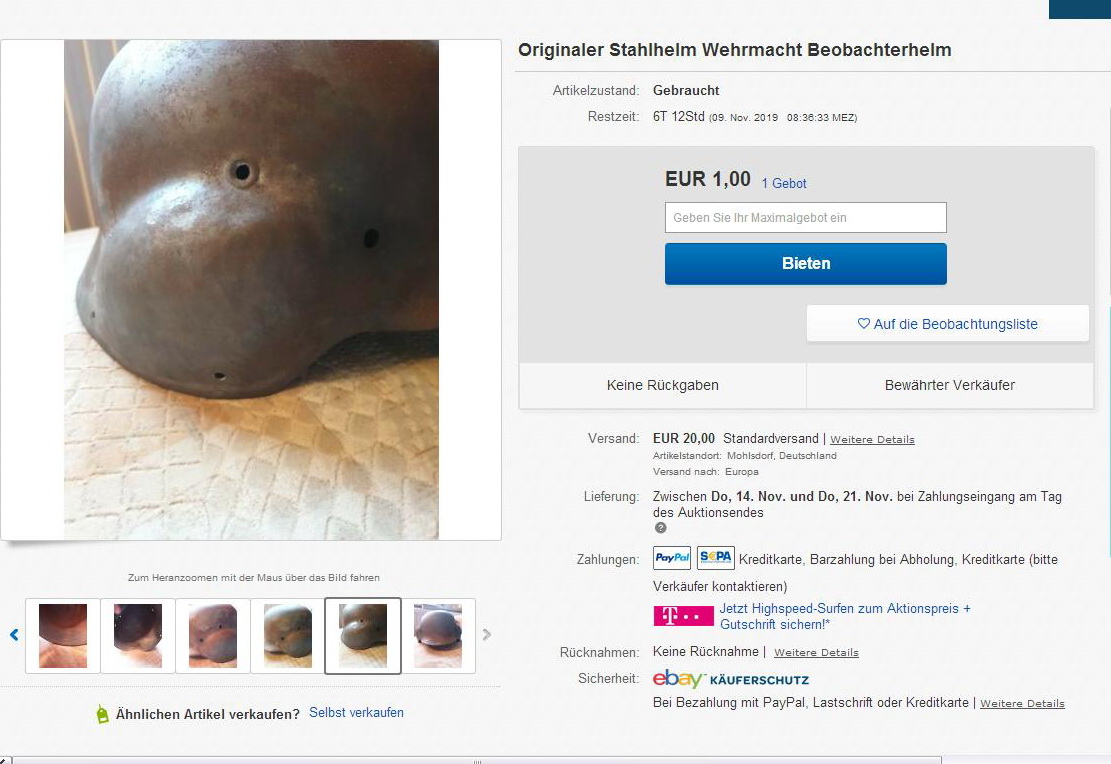Click the delivery help question mark icon
1111x764 pixels.
coord(660,528)
